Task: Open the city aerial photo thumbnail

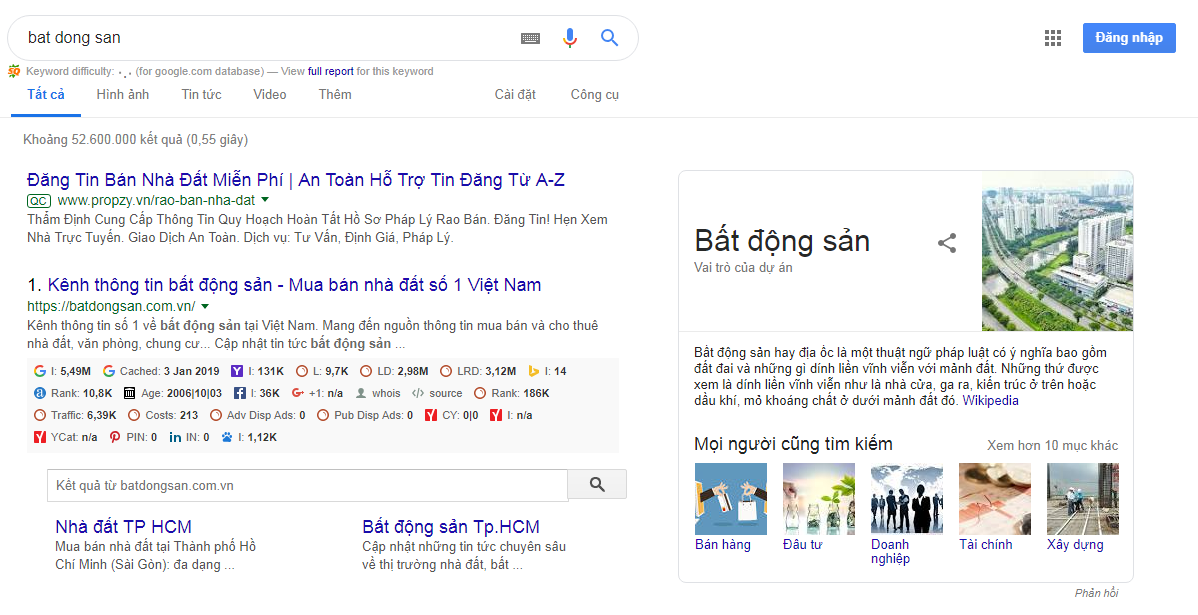Action: pos(1057,251)
